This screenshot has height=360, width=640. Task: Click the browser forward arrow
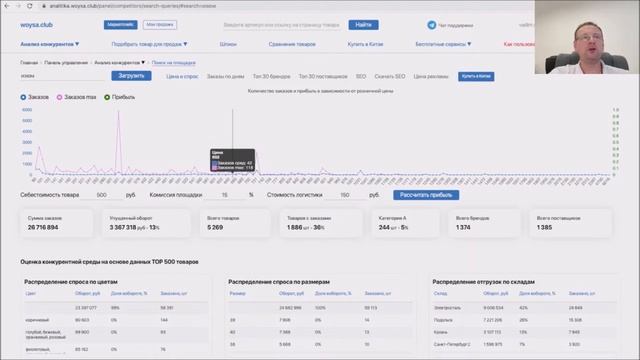pyautogui.click(x=18, y=6)
